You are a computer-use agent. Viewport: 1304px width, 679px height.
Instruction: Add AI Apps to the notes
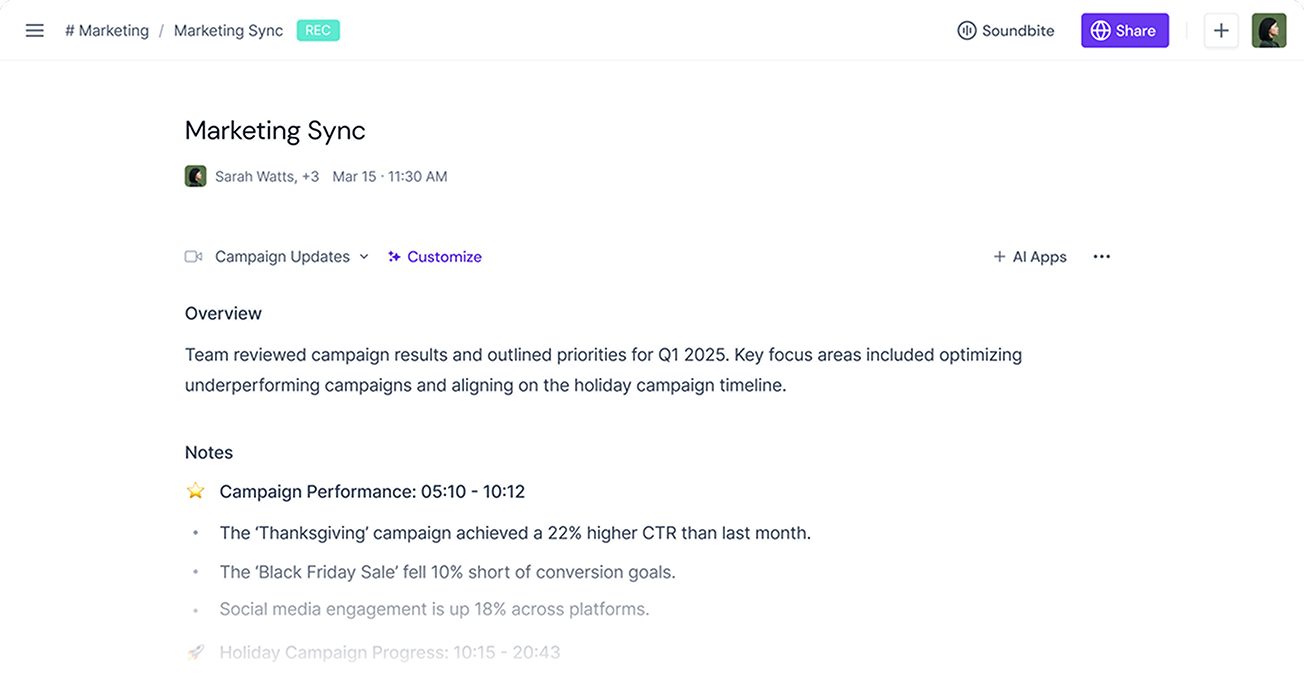[x=1030, y=257]
